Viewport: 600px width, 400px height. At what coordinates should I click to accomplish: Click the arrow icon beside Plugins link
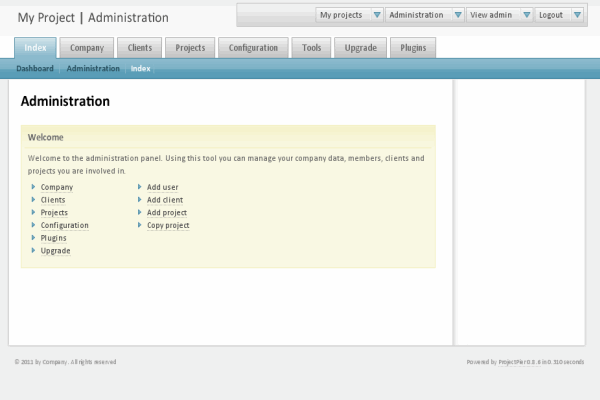point(33,238)
